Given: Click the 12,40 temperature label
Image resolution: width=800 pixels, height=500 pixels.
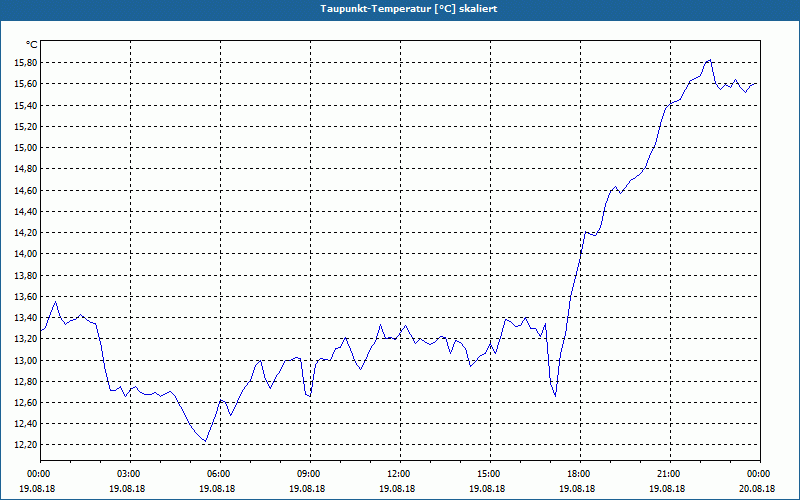Looking at the screenshot, I should click(x=27, y=423).
